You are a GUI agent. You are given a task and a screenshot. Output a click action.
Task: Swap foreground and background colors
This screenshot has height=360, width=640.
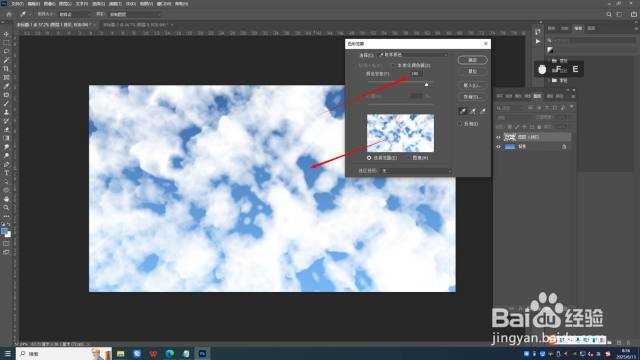(x=9, y=224)
